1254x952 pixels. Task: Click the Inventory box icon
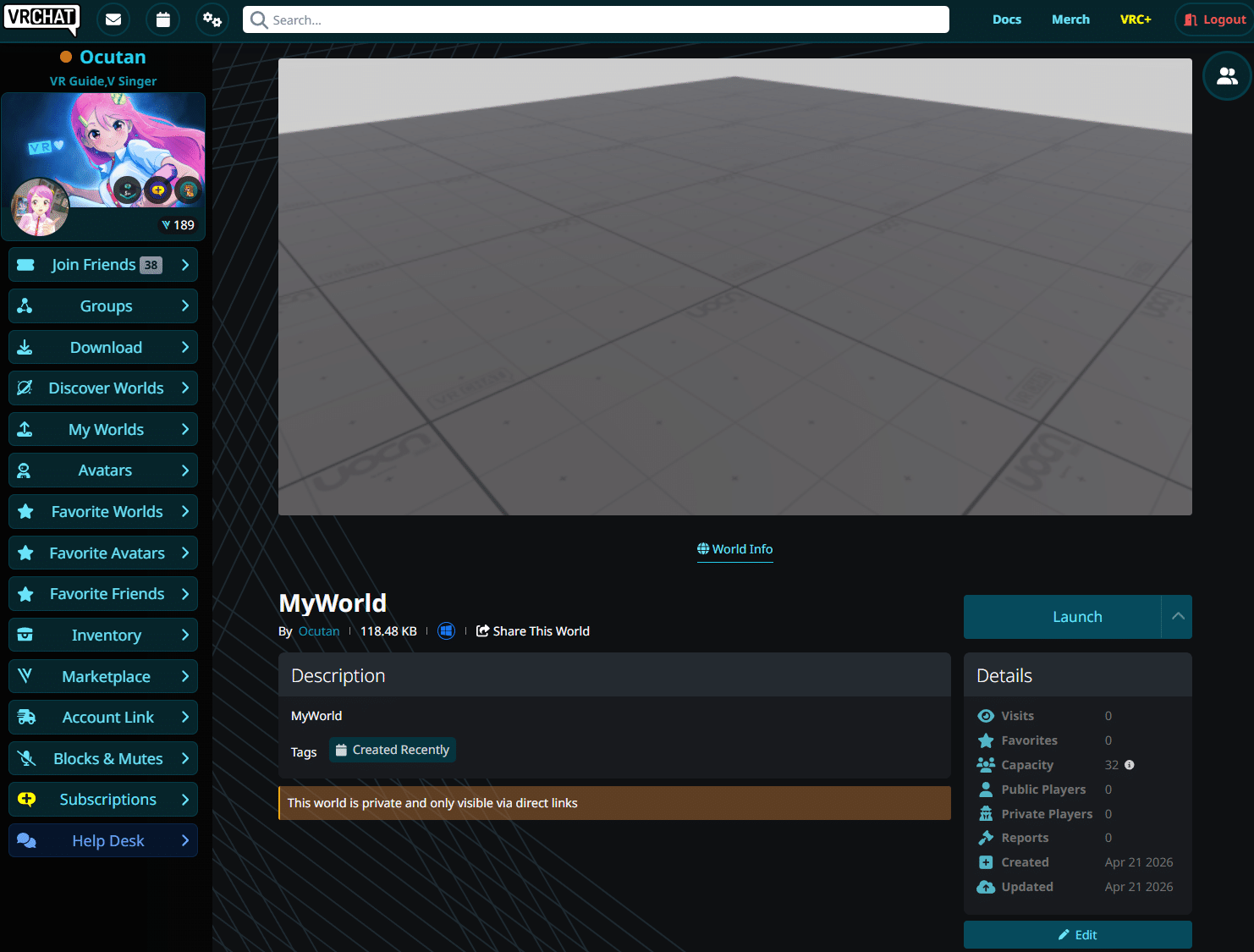click(x=25, y=636)
